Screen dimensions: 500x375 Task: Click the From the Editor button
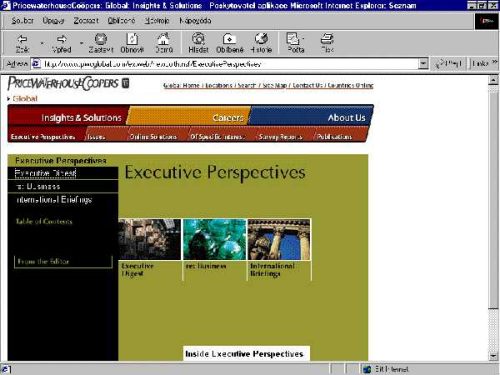point(63,261)
